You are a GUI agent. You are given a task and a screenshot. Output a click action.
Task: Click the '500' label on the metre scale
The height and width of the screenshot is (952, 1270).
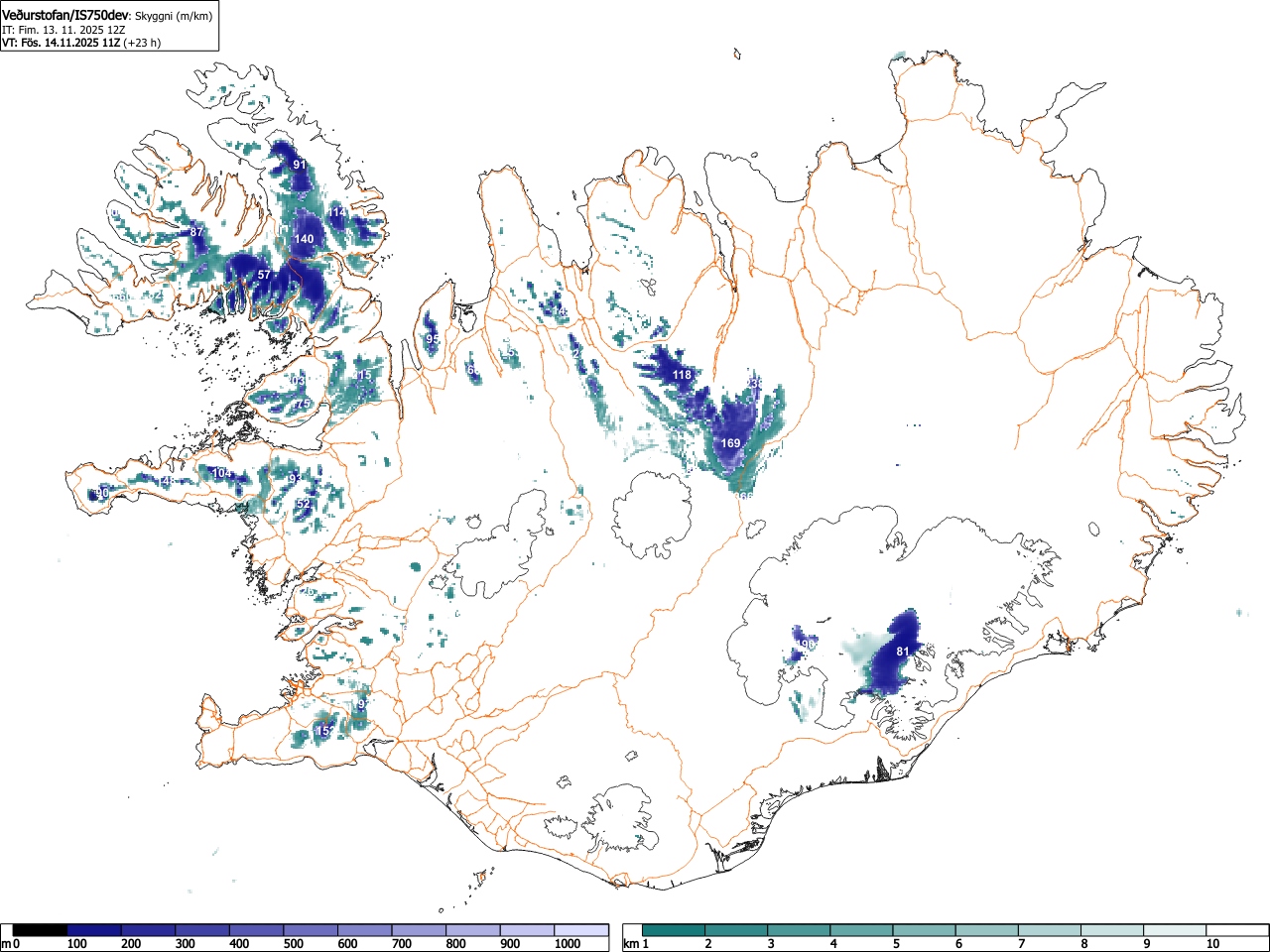[x=293, y=944]
